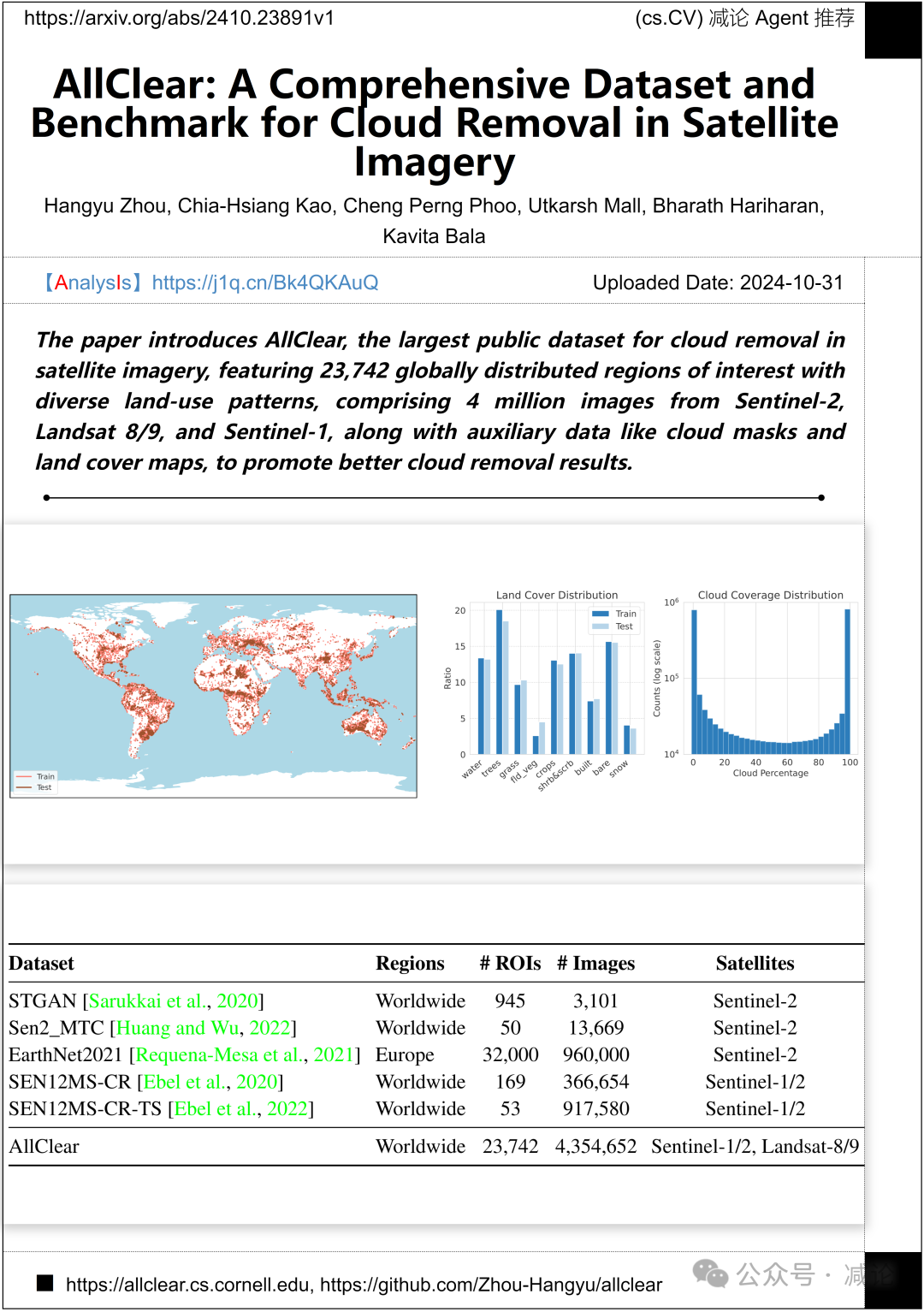Click the Sarukkai et al., 2020 citation
Image resolution: width=924 pixels, height=1312 pixels.
pyautogui.click(x=174, y=1000)
